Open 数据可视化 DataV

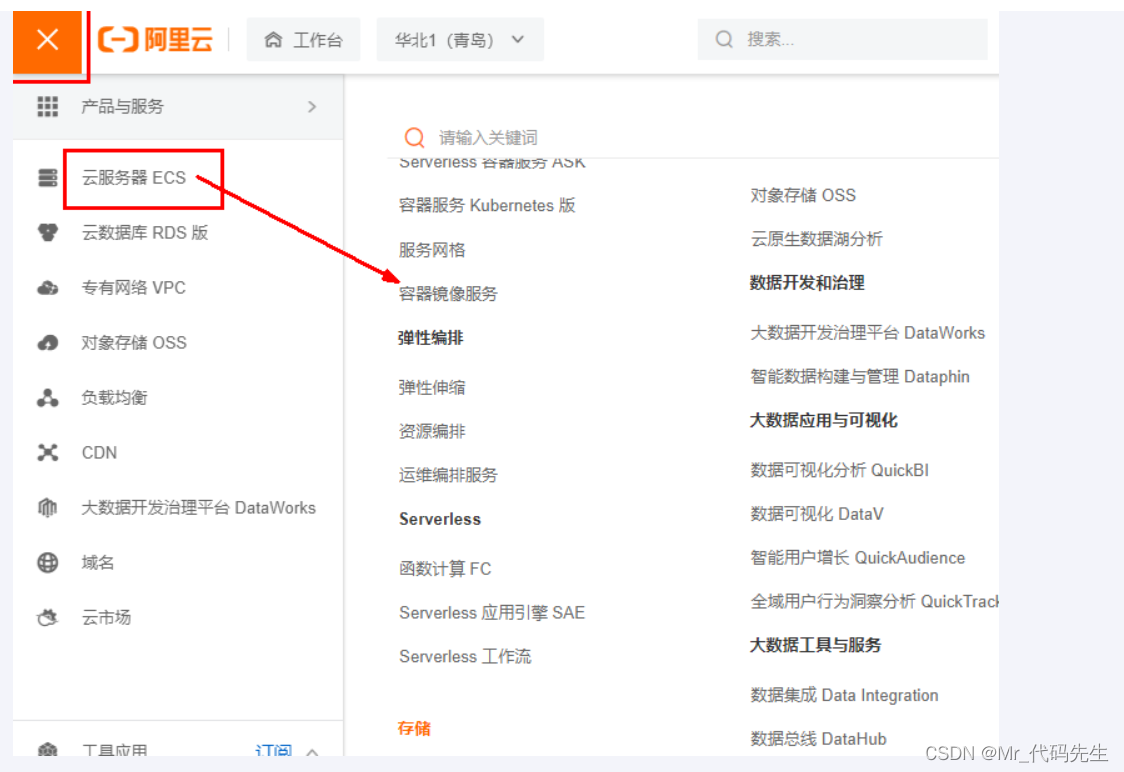pos(816,514)
